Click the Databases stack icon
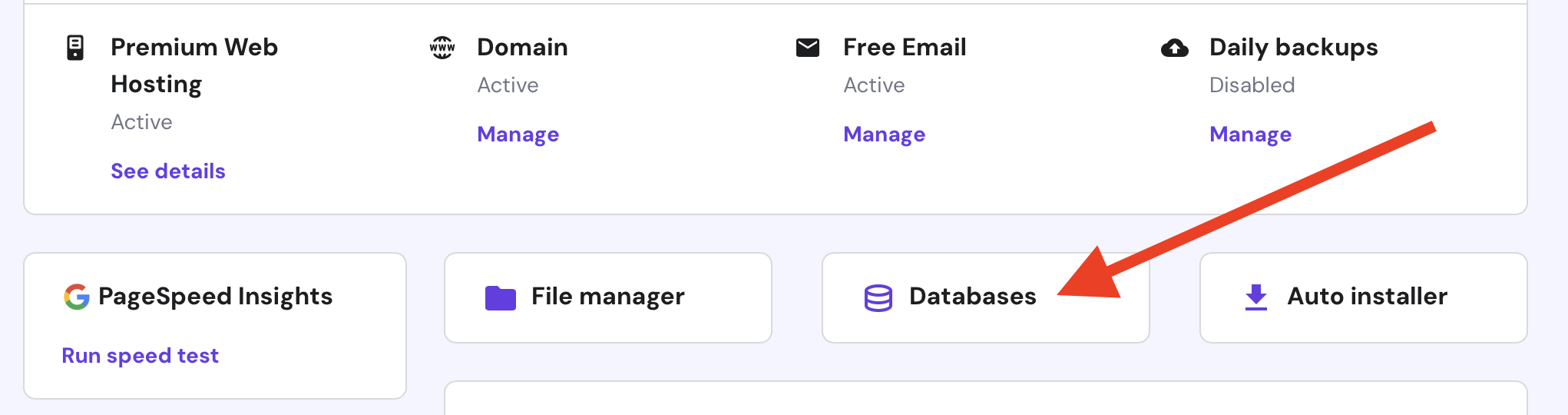1568x415 pixels. tap(878, 297)
